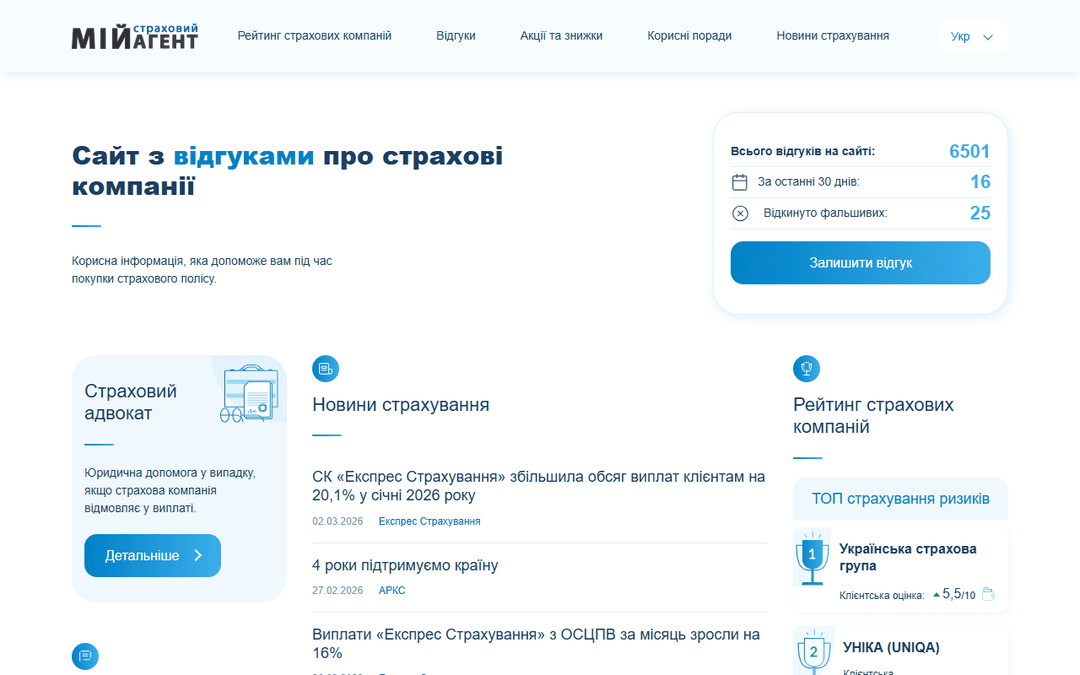The image size is (1080, 675).
Task: Click the Рейтинг страхових компаній section heading
Action: point(873,415)
